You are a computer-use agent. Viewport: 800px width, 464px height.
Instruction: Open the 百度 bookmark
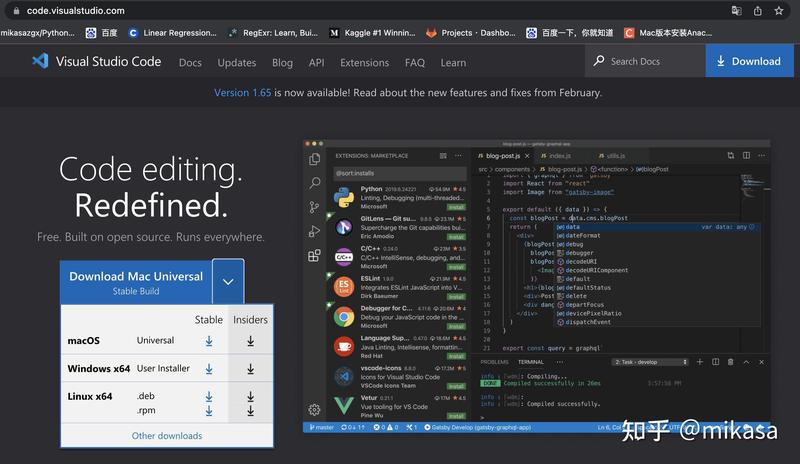pyautogui.click(x=102, y=33)
